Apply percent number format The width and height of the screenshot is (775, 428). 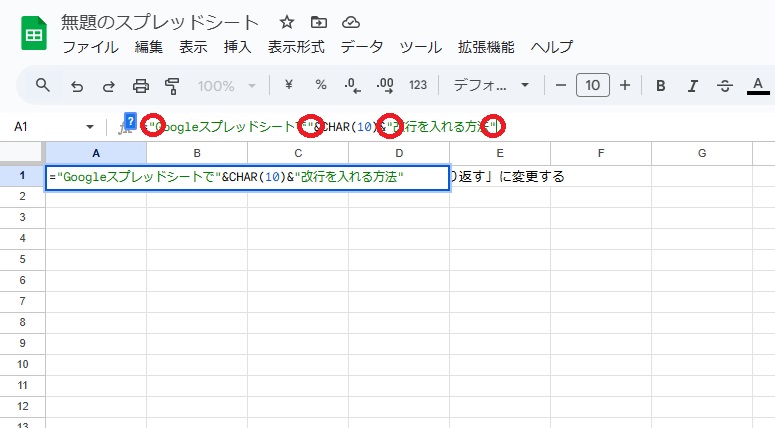coord(321,85)
